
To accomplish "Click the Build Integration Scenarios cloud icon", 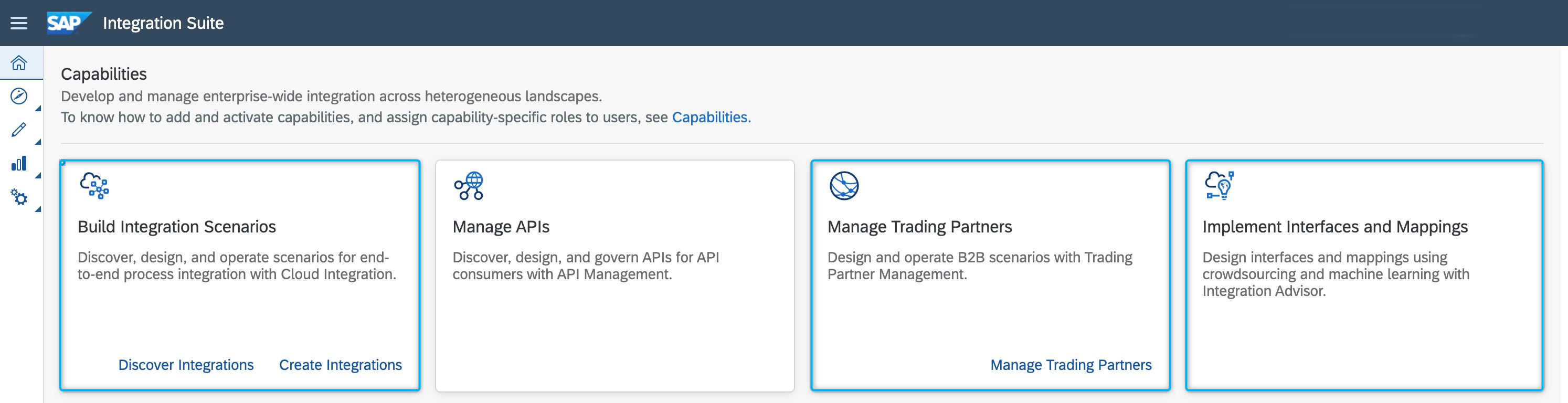I will (94, 186).
